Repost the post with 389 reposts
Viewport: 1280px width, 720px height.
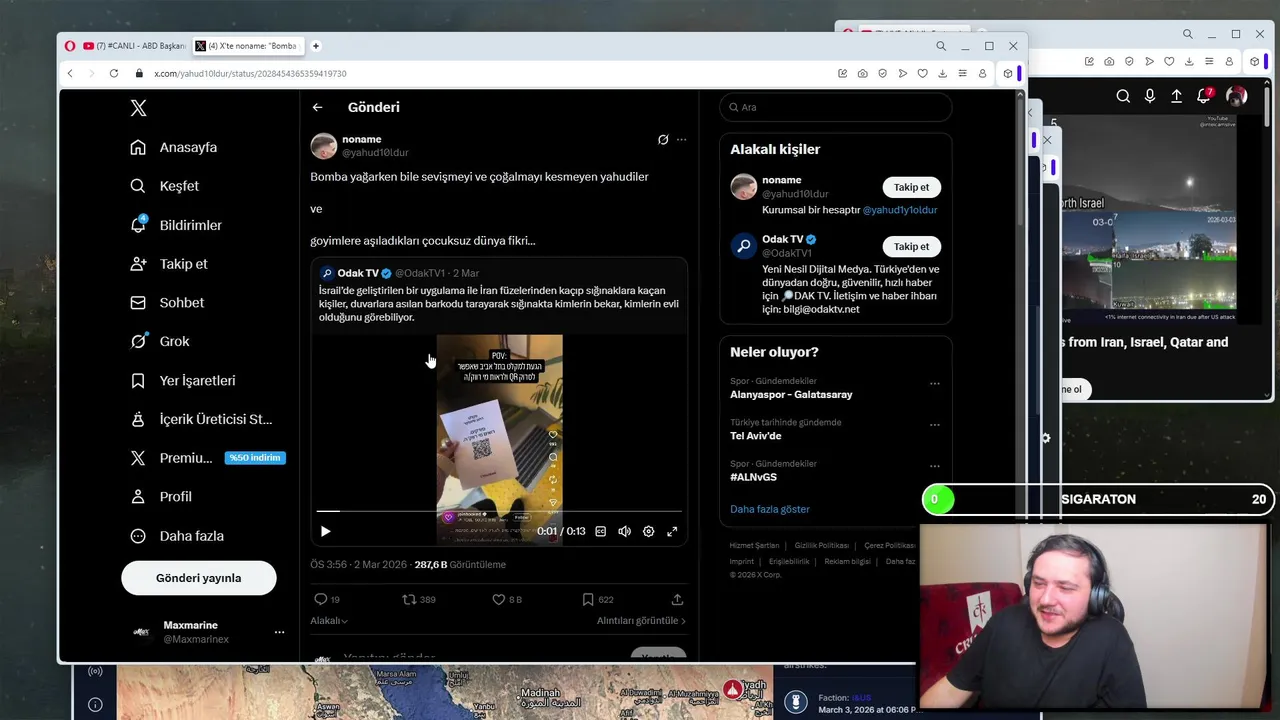(x=418, y=599)
